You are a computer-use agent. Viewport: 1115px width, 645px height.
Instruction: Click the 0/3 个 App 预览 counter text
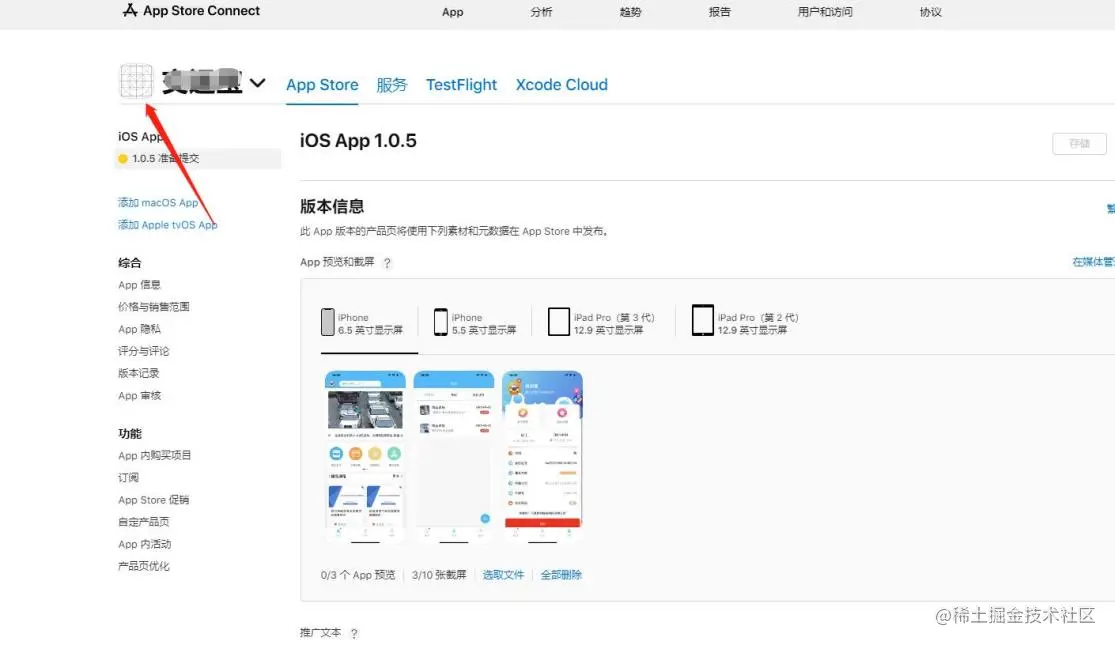click(358, 575)
